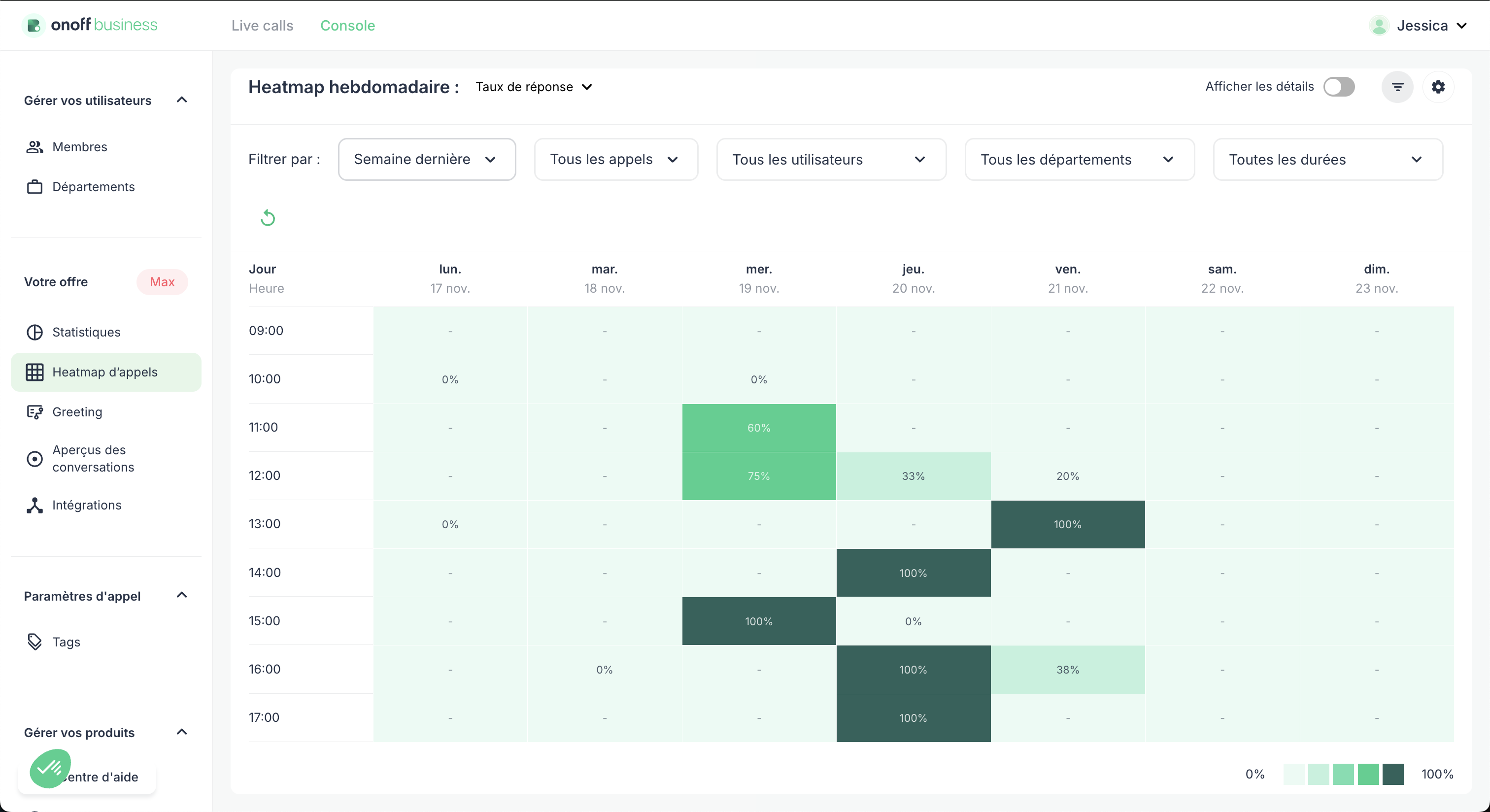
Task: Open heatmap settings gear icon
Action: (x=1438, y=87)
